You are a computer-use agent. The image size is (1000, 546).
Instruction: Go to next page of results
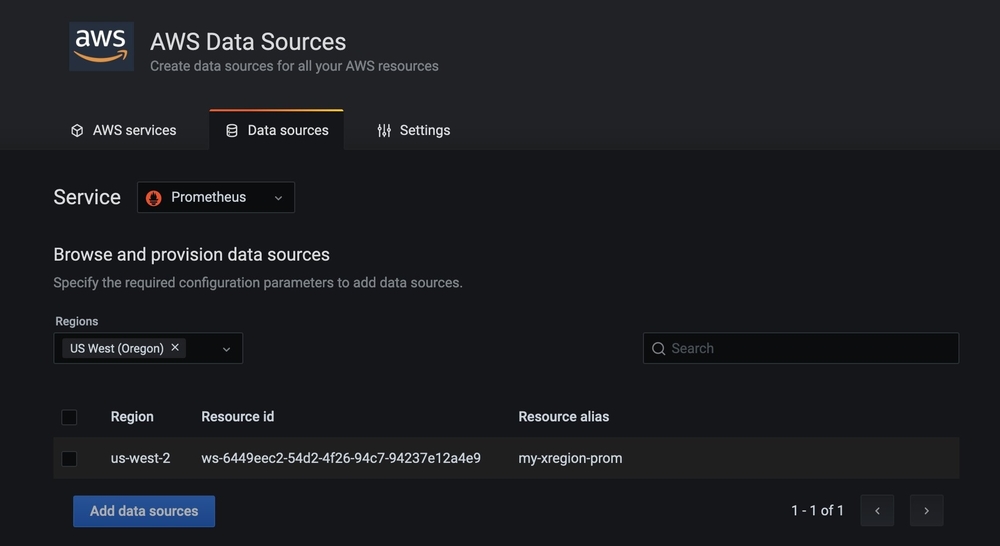tap(927, 510)
